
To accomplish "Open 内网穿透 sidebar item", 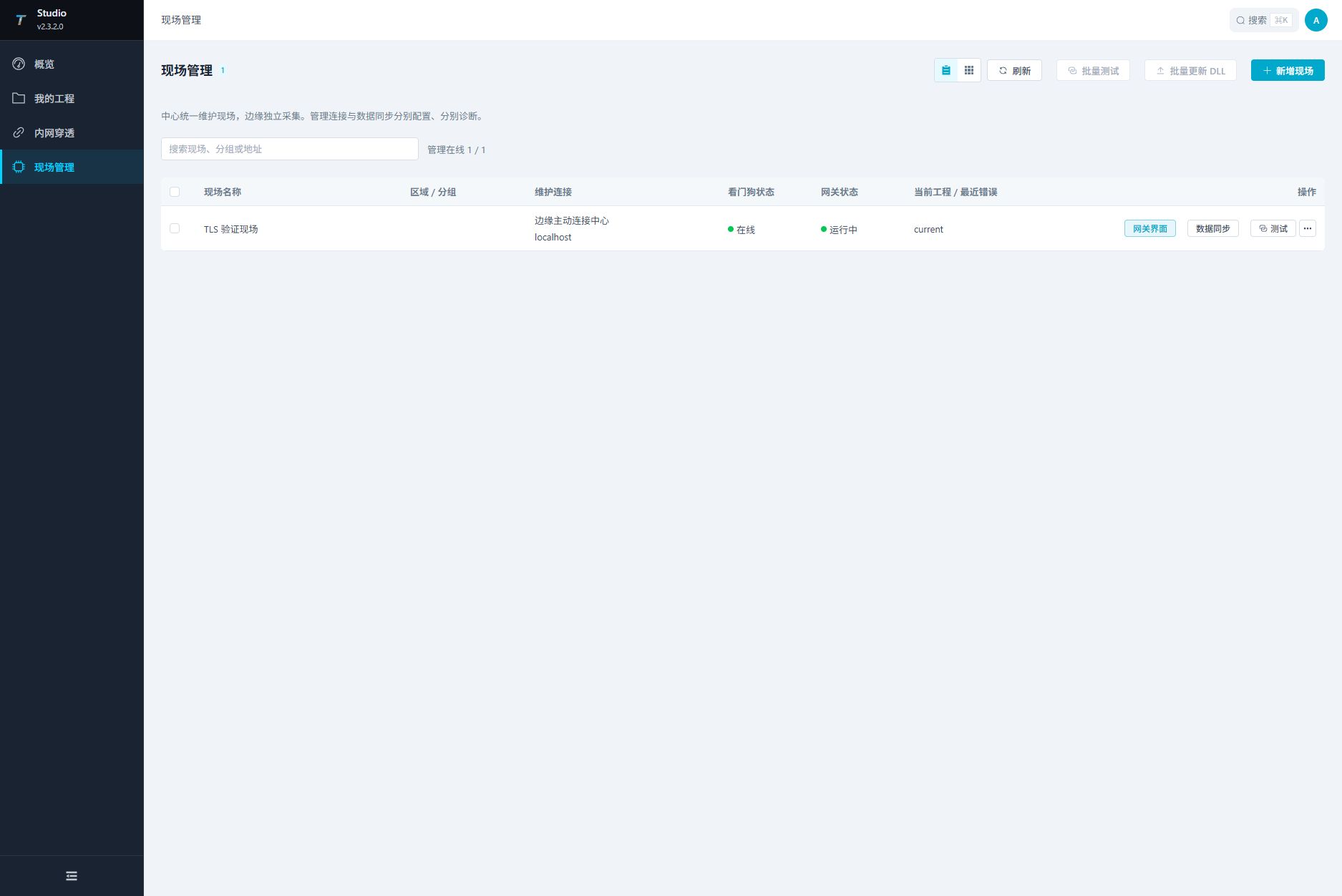I will click(72, 132).
